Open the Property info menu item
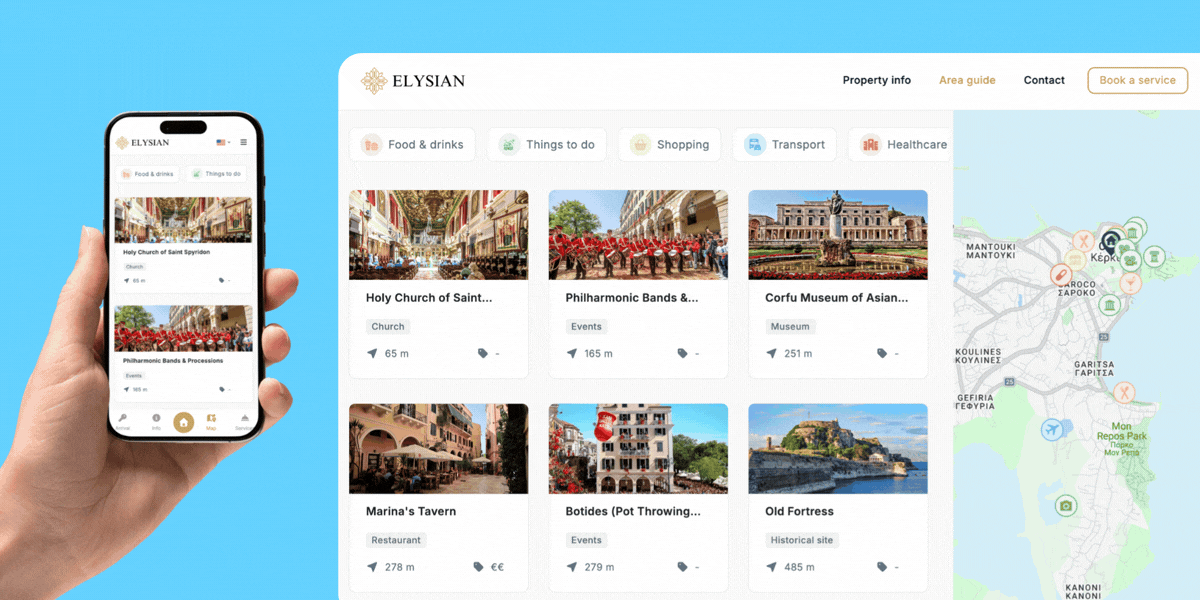The image size is (1200, 600). 876,80
